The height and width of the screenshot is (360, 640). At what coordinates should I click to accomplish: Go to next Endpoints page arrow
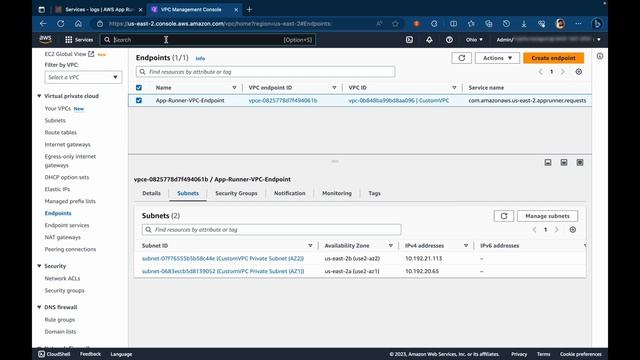tap(563, 71)
